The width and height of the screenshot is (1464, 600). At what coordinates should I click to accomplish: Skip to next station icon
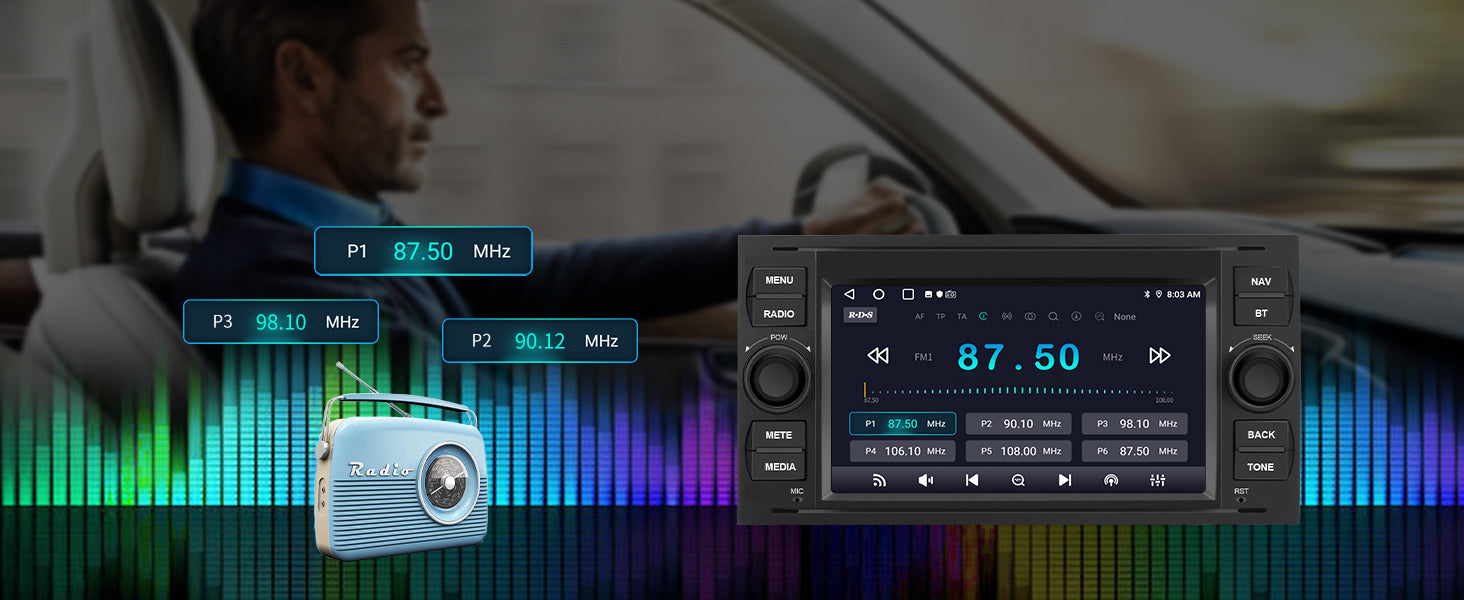(1065, 480)
